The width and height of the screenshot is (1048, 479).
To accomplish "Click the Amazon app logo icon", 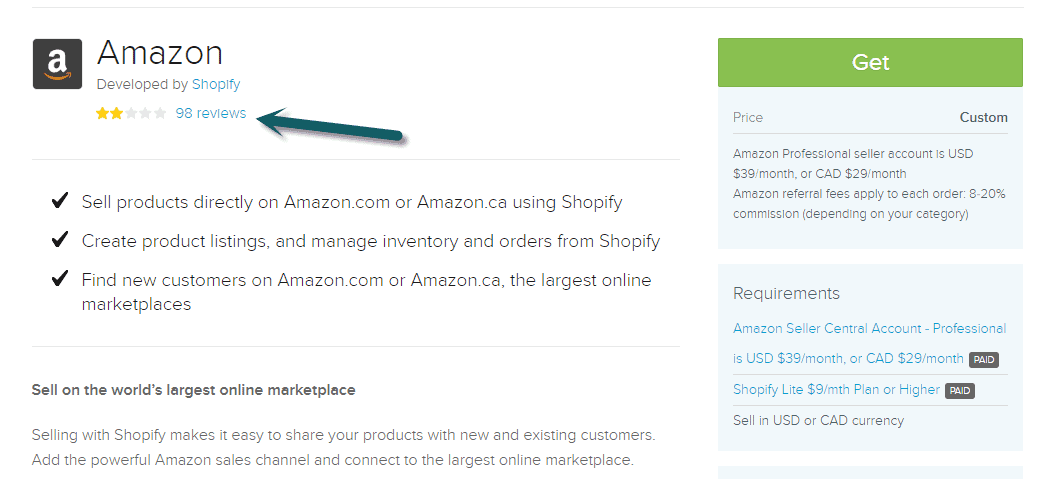I will [57, 64].
